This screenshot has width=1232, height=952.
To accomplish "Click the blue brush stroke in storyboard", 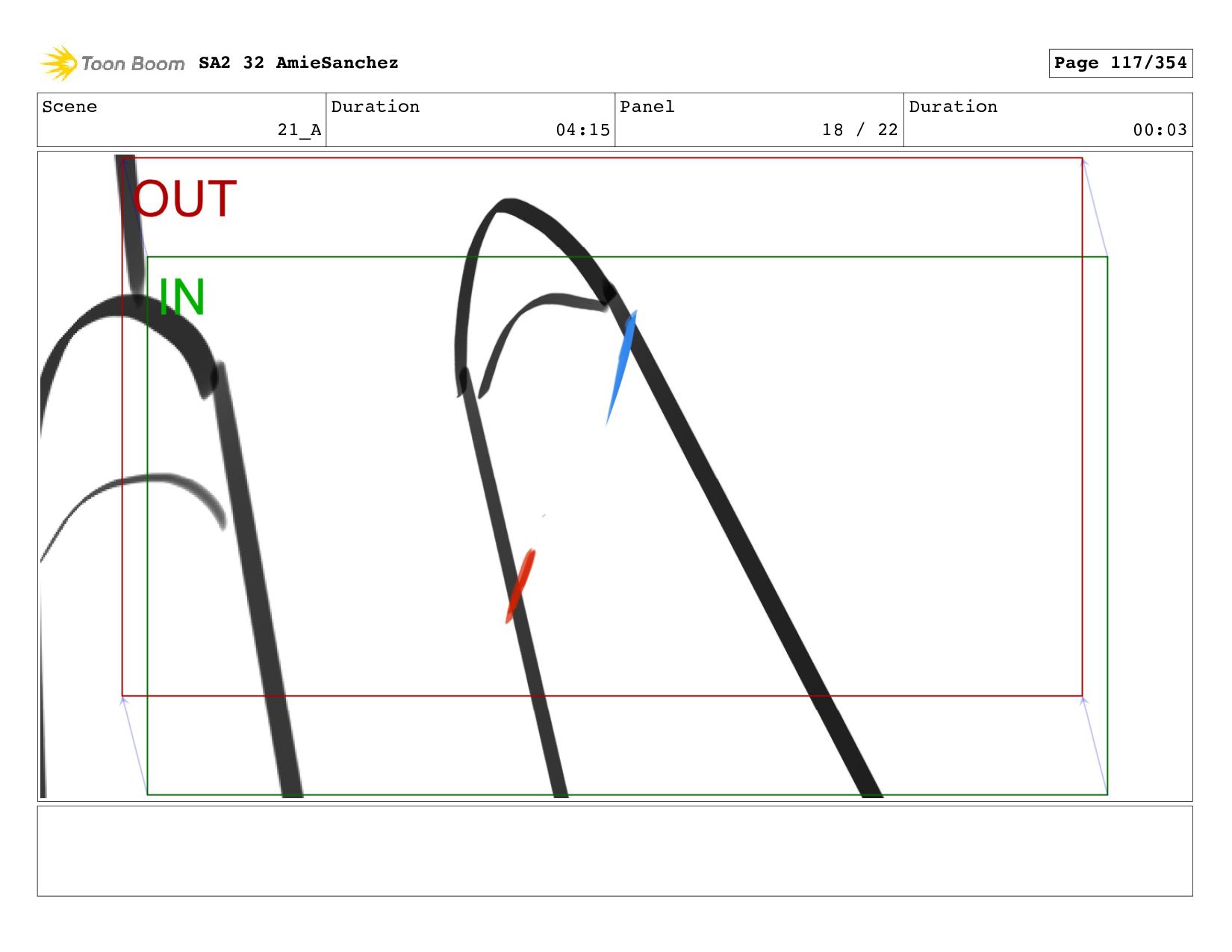I will point(621,367).
